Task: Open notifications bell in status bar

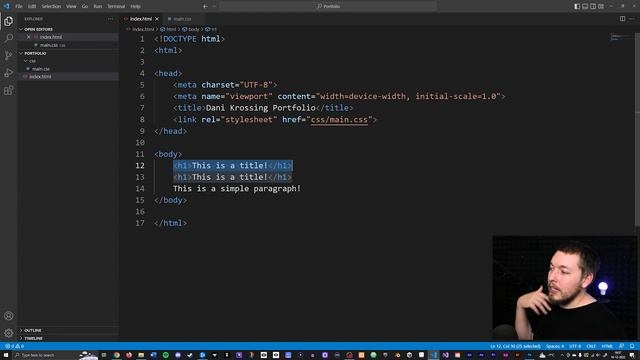Action: (x=632, y=346)
